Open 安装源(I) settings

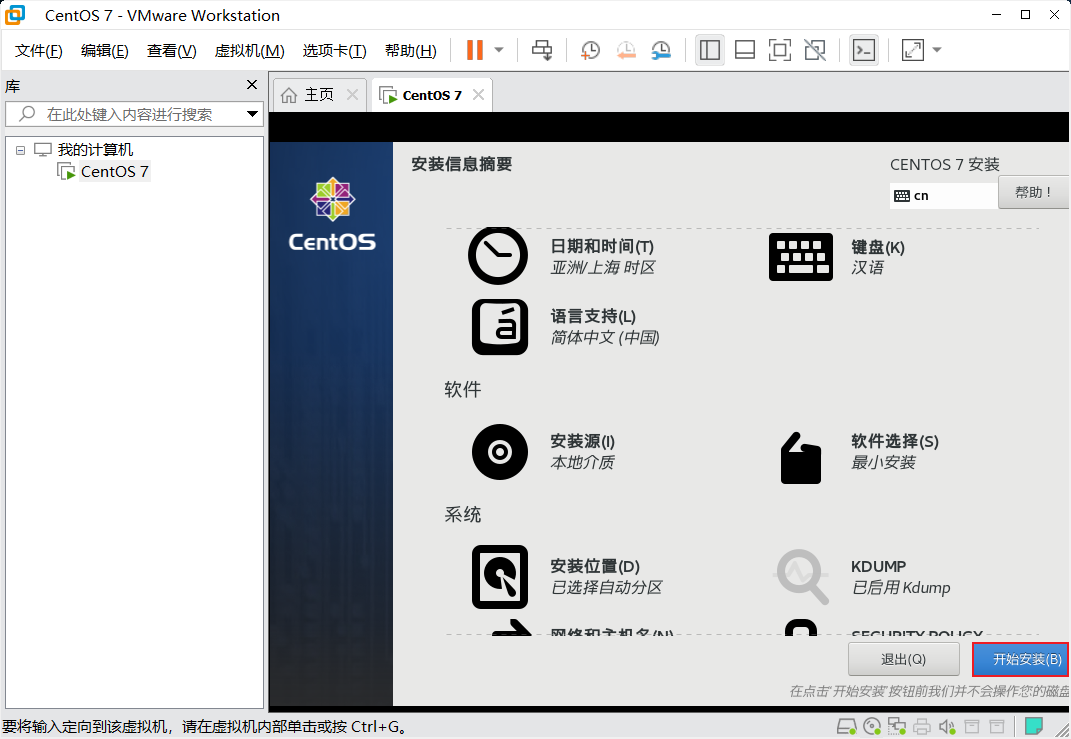point(583,441)
